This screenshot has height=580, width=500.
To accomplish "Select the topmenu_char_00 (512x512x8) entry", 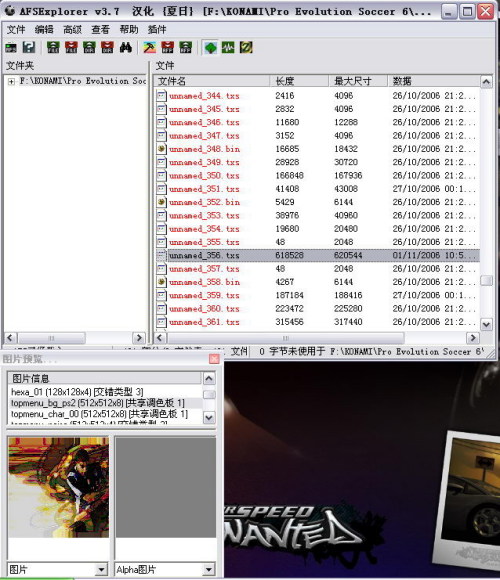I will pos(99,414).
